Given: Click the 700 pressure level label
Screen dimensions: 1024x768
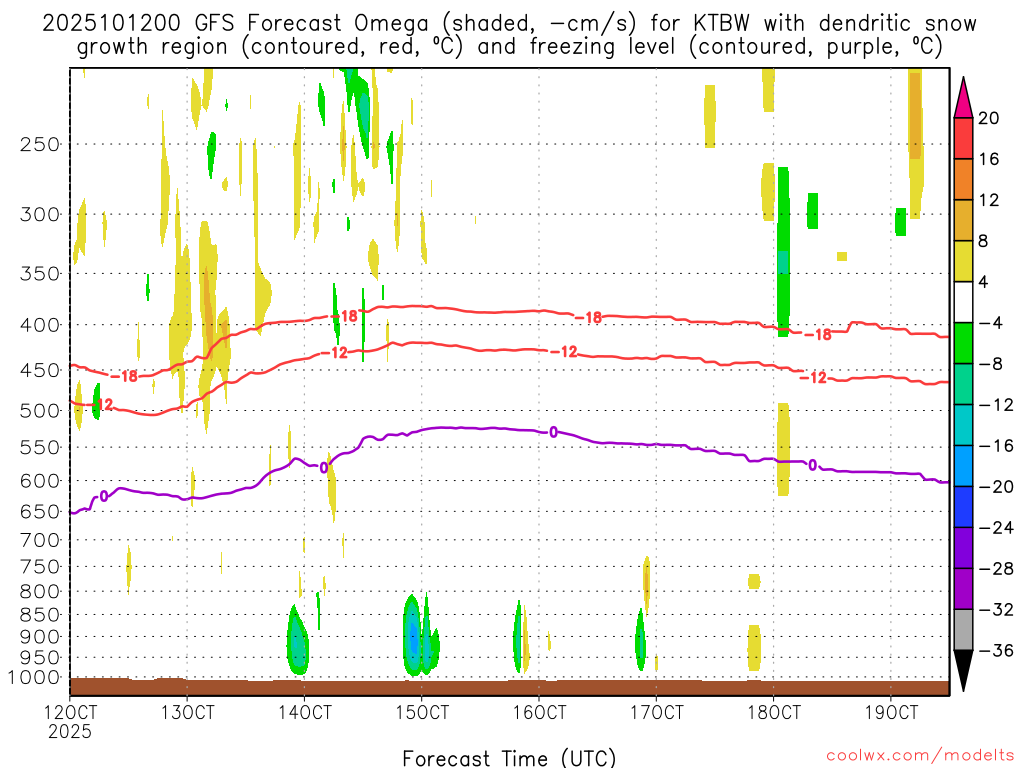Looking at the screenshot, I should (40, 540).
